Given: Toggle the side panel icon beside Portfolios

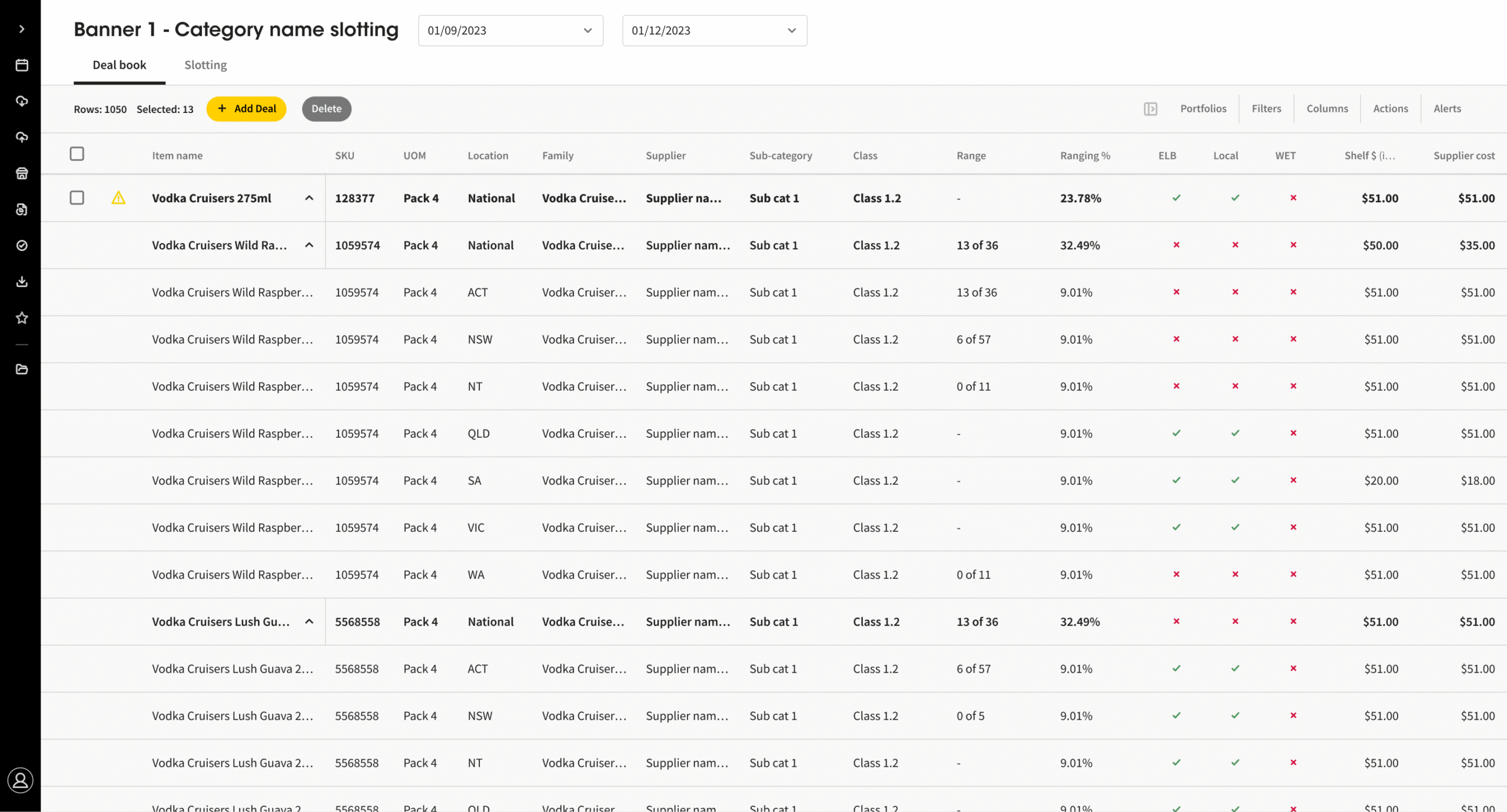Looking at the screenshot, I should 1150,109.
